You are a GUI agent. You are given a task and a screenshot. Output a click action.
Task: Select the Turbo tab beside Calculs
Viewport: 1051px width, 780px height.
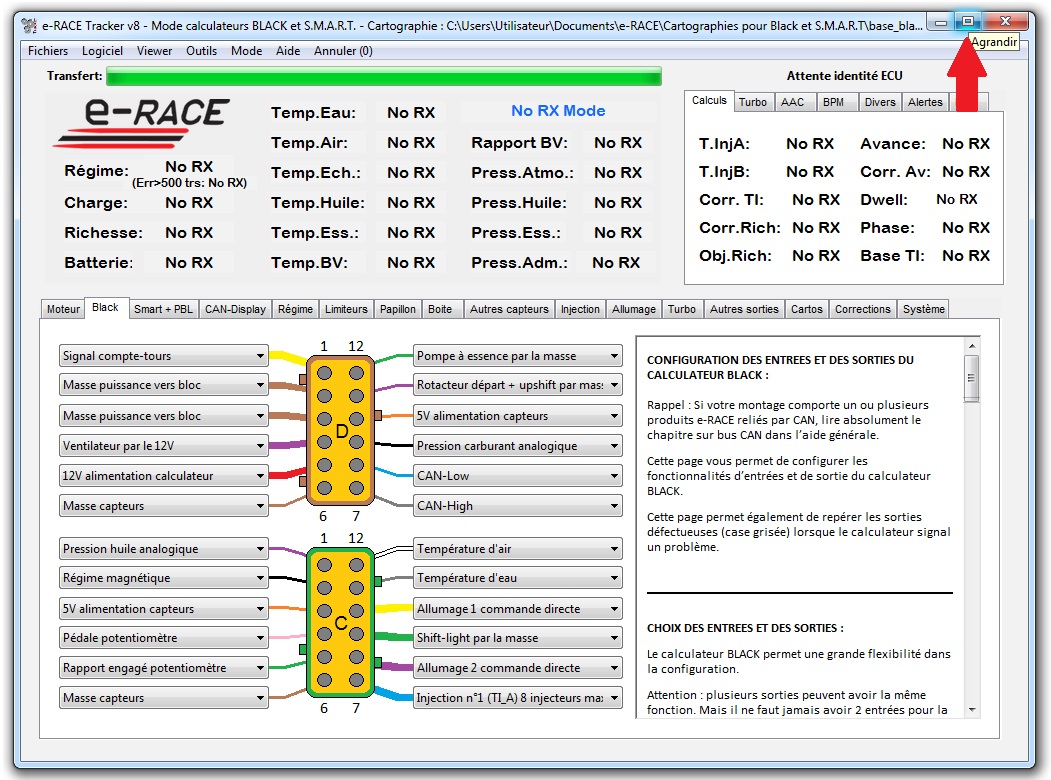[x=752, y=102]
